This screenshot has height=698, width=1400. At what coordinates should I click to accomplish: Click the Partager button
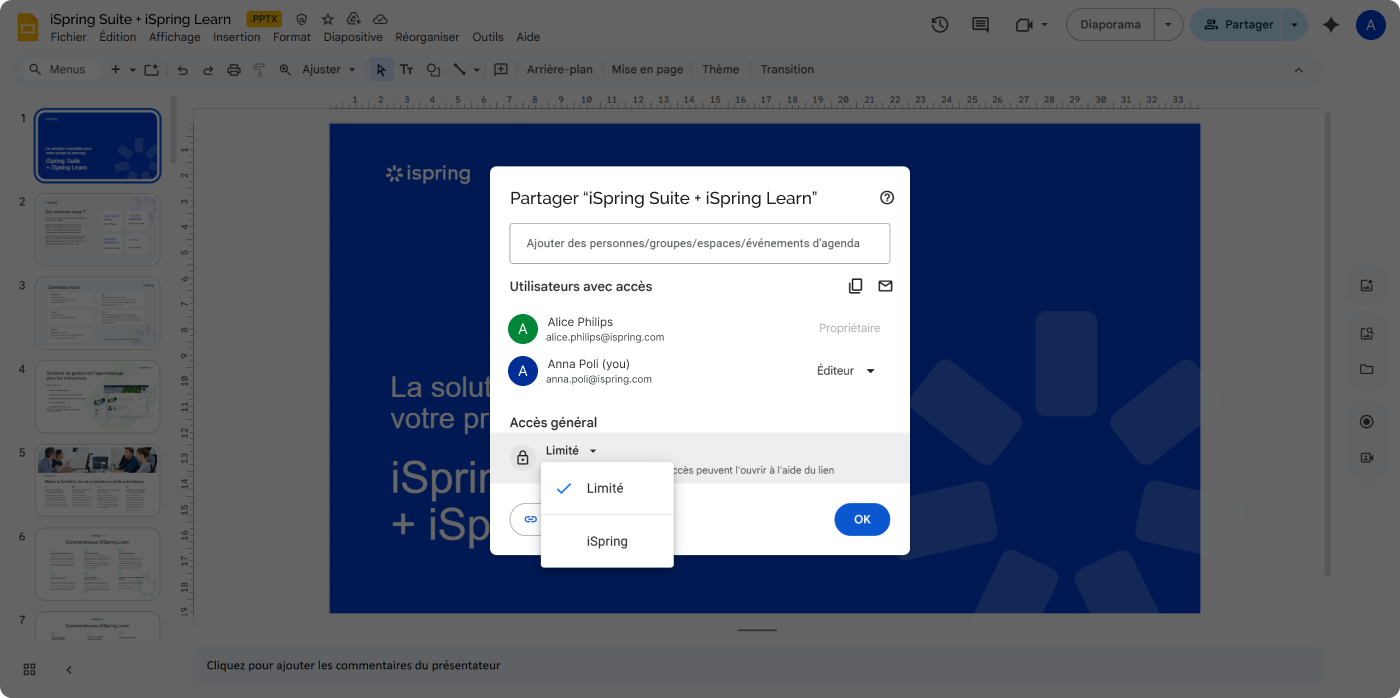click(1238, 25)
